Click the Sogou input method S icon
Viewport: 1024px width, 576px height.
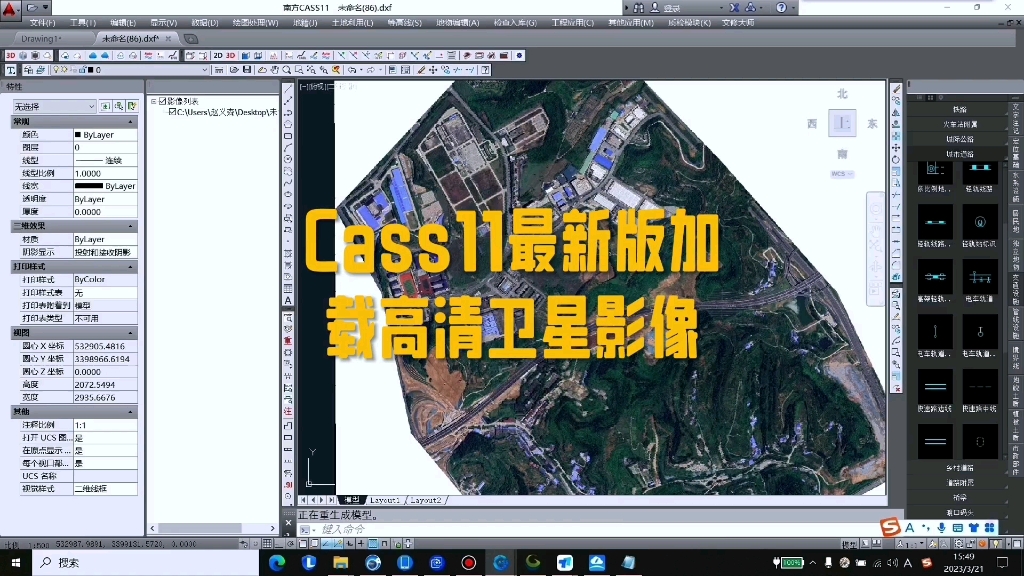(x=890, y=526)
